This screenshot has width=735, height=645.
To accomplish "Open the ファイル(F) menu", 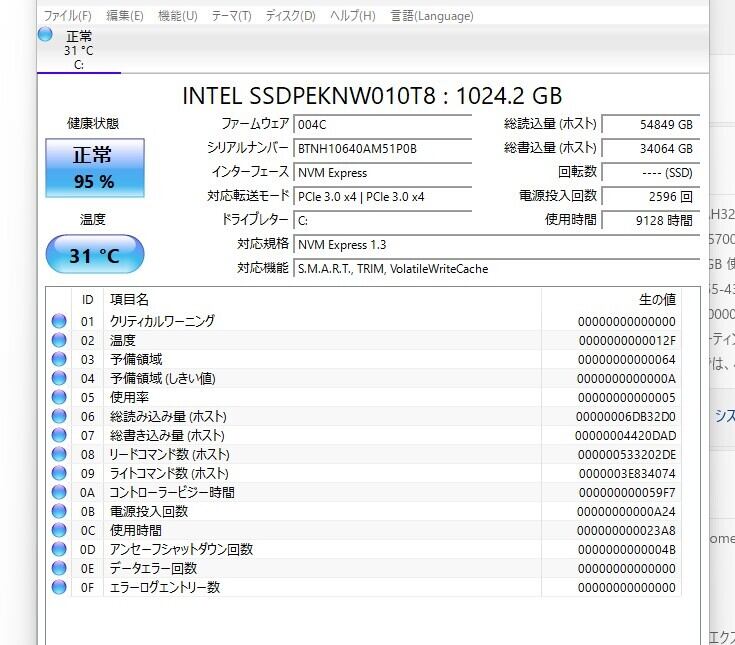I will [68, 16].
